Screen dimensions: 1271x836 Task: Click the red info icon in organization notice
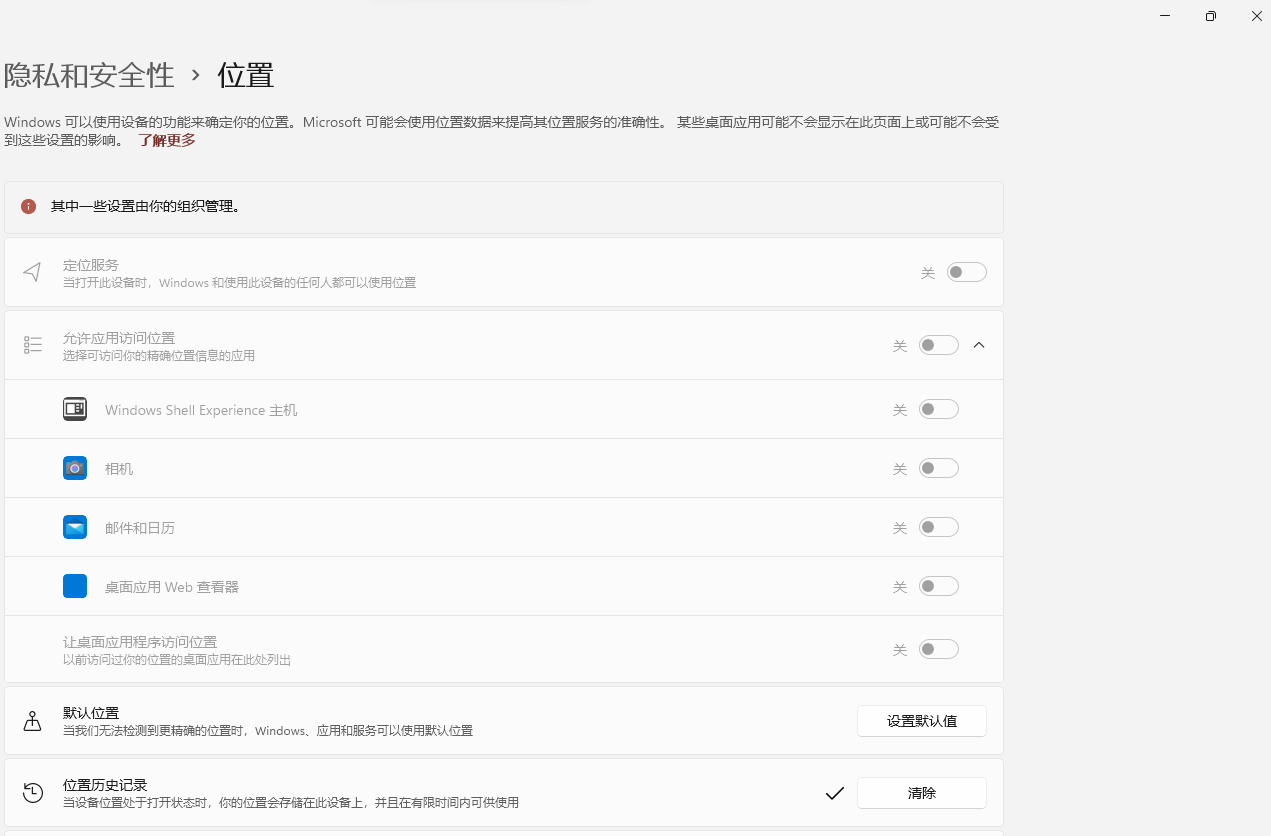(29, 207)
